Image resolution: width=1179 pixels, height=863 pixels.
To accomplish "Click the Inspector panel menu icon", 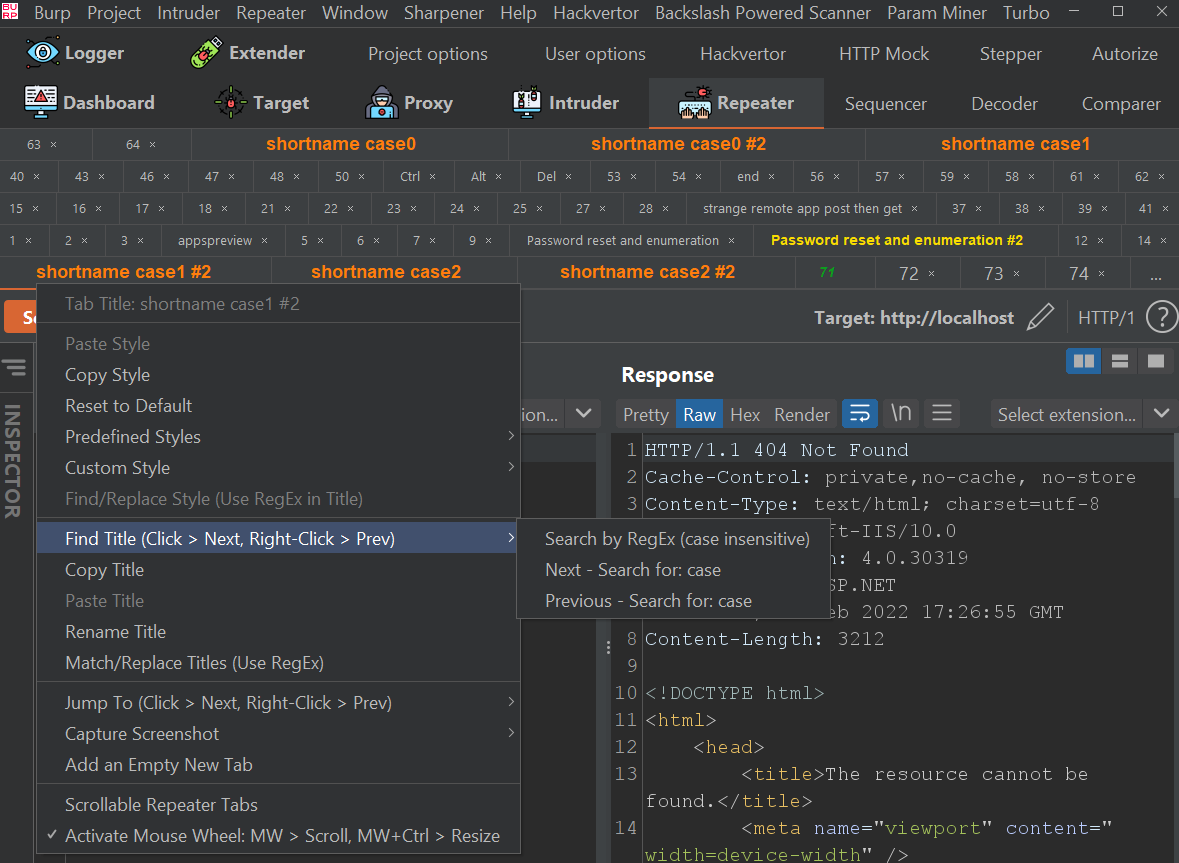I will pyautogui.click(x=14, y=368).
